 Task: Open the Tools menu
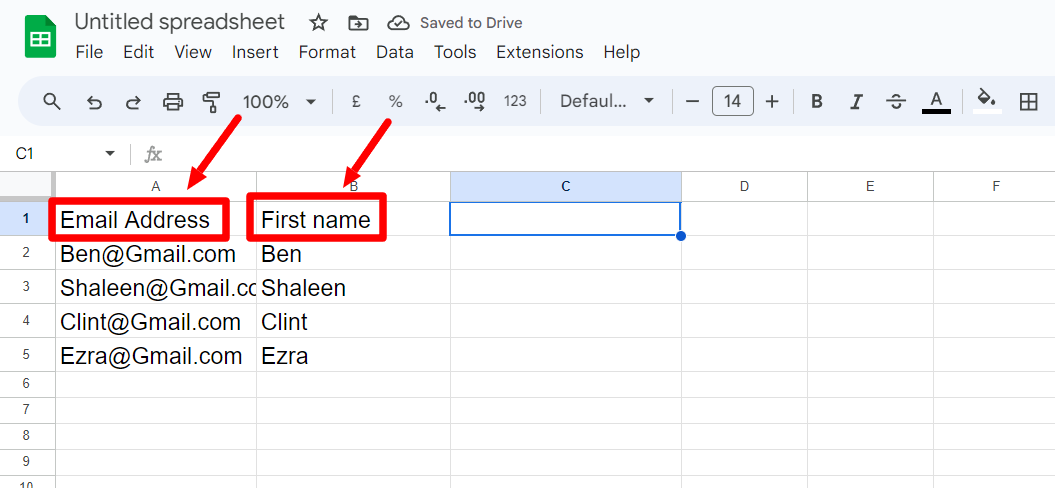coord(455,52)
